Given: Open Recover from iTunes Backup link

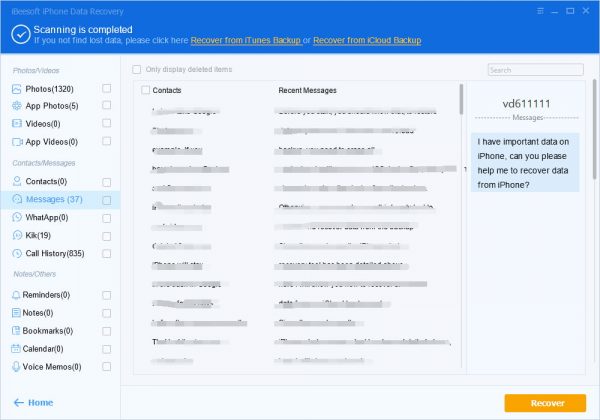Looking at the screenshot, I should click(x=246, y=40).
